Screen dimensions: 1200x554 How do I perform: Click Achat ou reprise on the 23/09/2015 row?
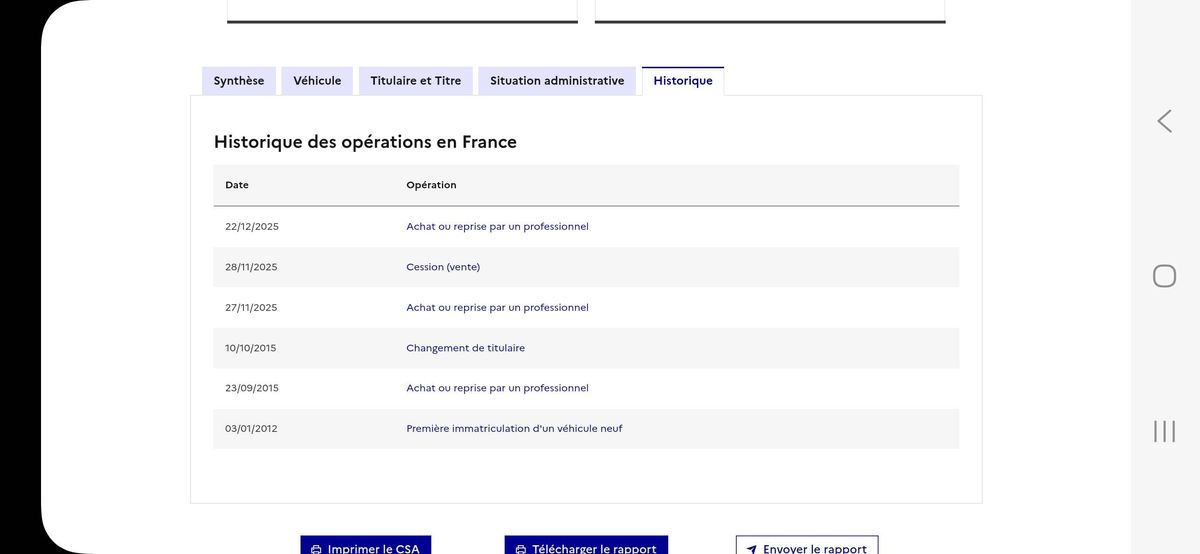pyautogui.click(x=497, y=388)
